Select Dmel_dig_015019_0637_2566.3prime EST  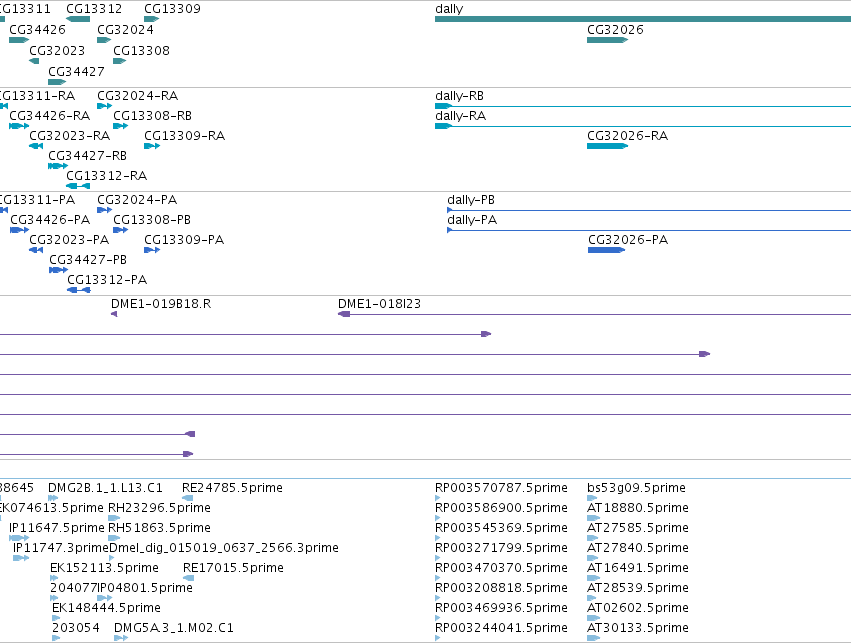(x=112, y=558)
